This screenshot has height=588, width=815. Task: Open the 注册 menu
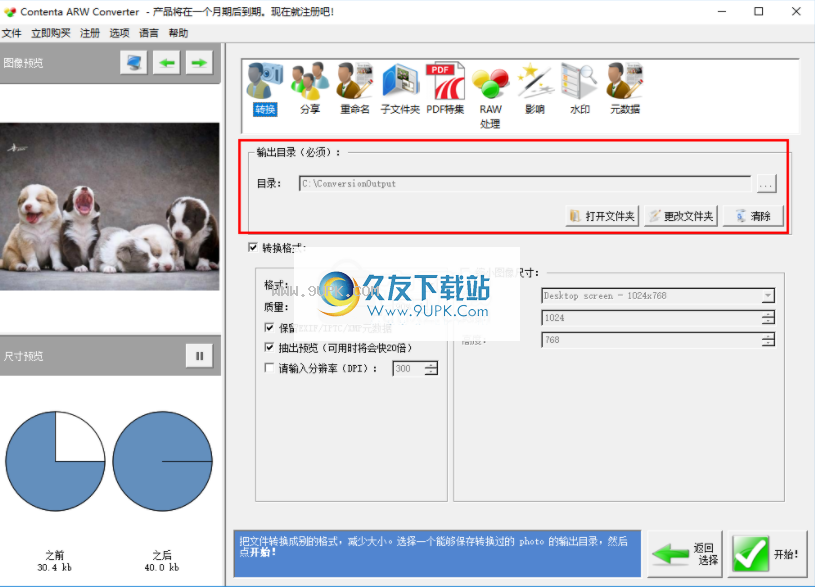[89, 33]
